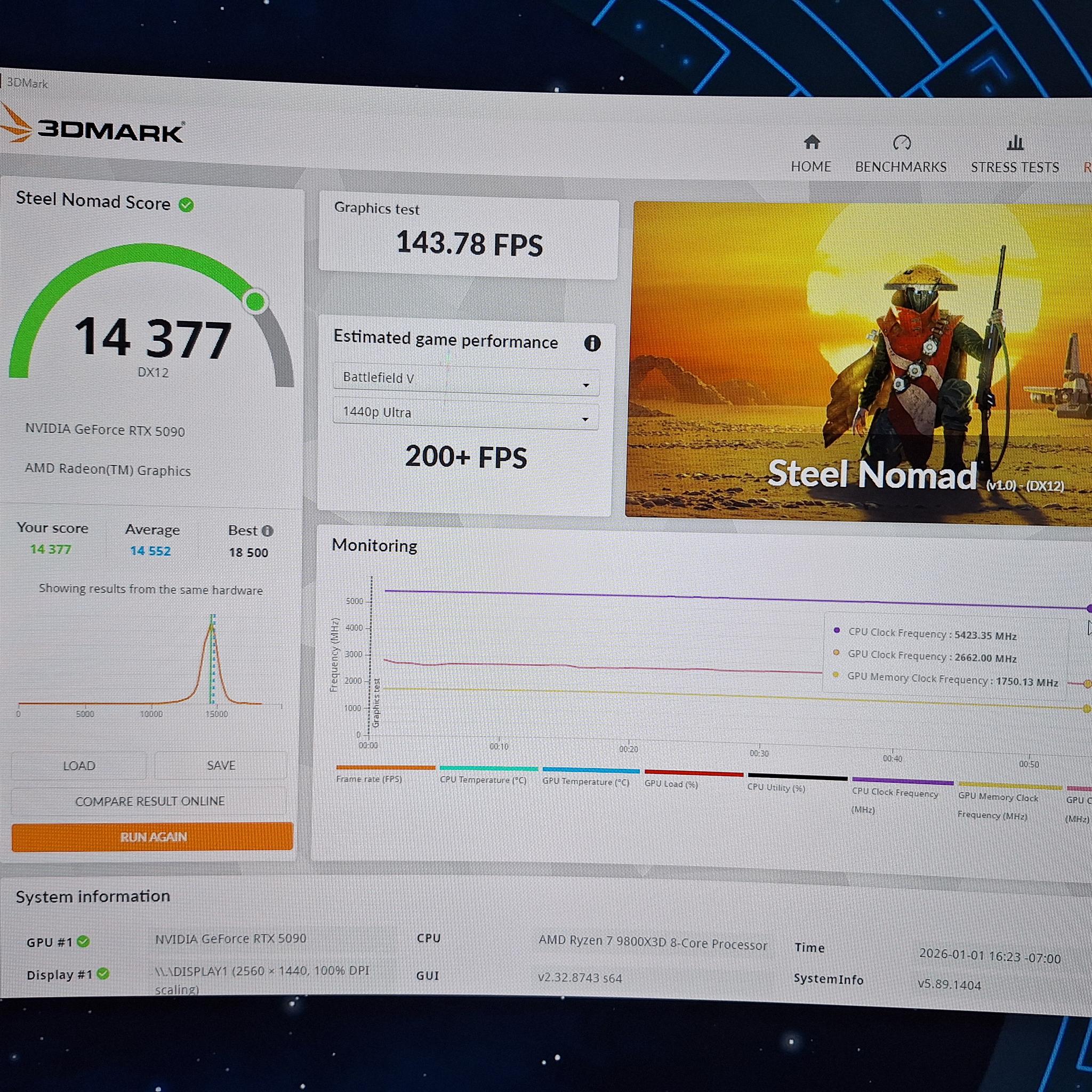Click the green check beside GPU #1
The width and height of the screenshot is (1092, 1092).
83,941
